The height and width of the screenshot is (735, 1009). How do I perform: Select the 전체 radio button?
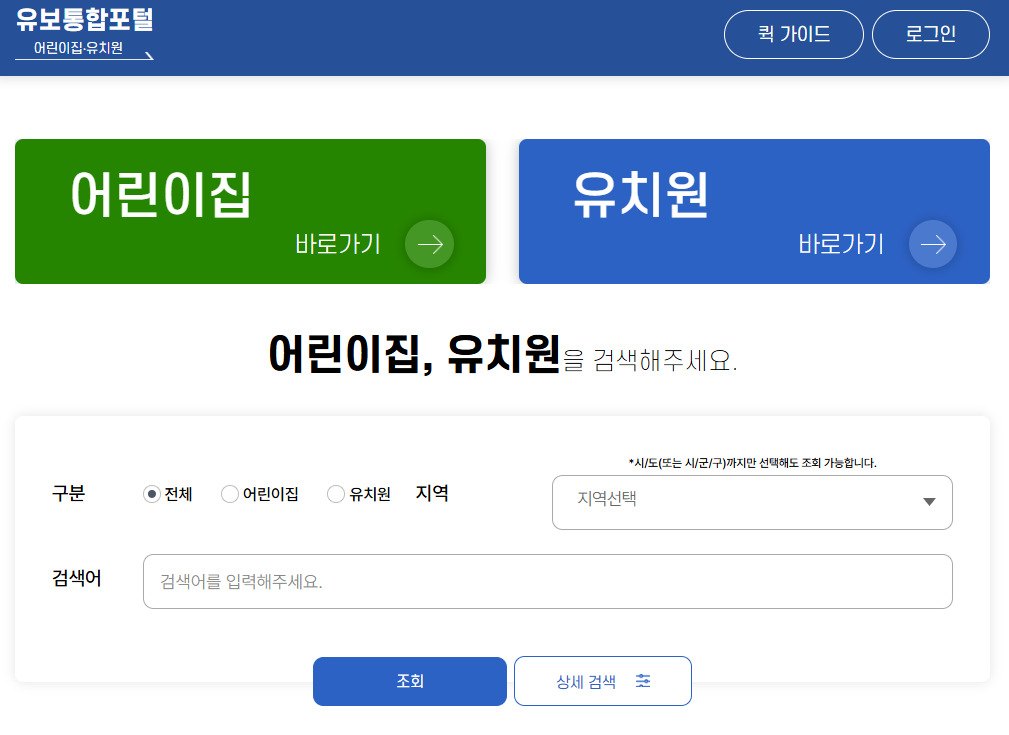[x=151, y=494]
